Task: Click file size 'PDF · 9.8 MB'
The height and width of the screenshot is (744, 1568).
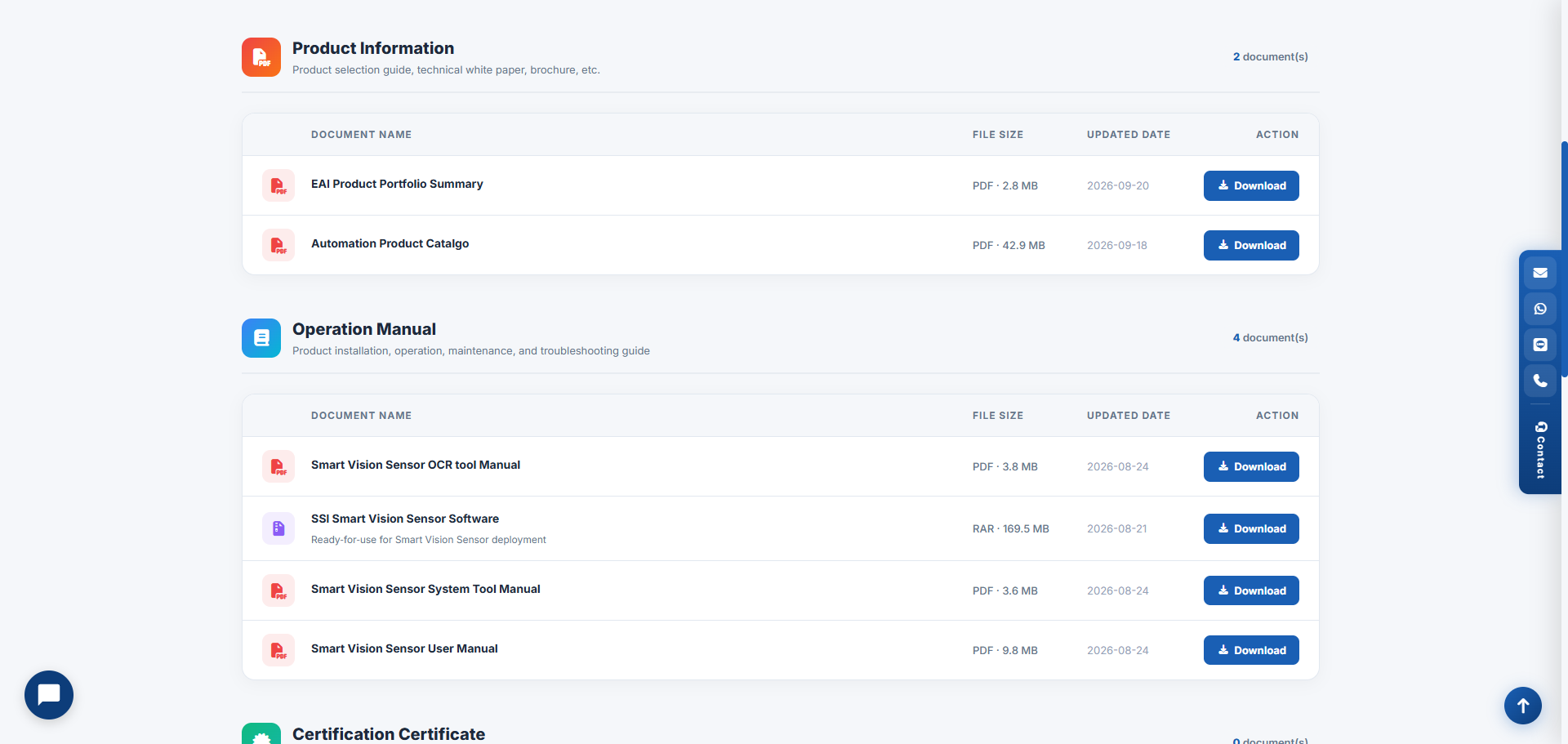Action: point(1005,650)
